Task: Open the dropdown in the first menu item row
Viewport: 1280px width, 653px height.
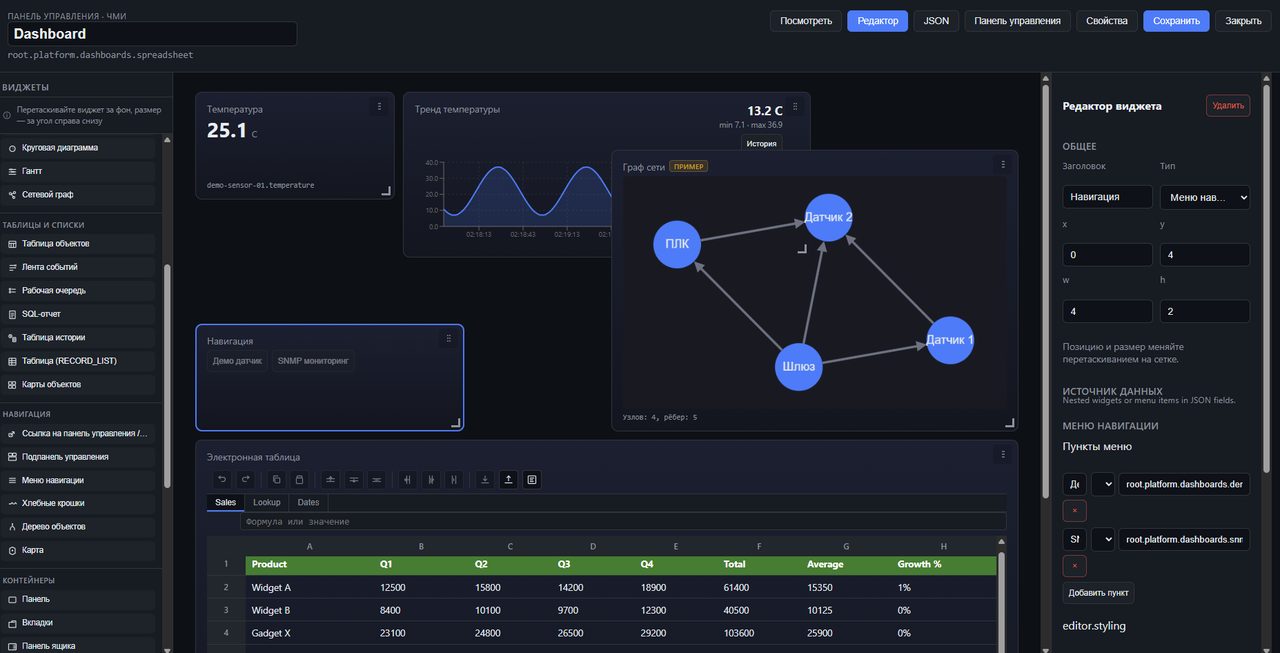Action: coord(1102,484)
